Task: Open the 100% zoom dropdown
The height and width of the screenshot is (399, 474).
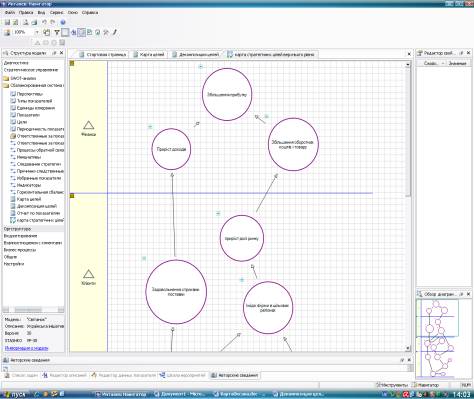Action: coord(37,32)
